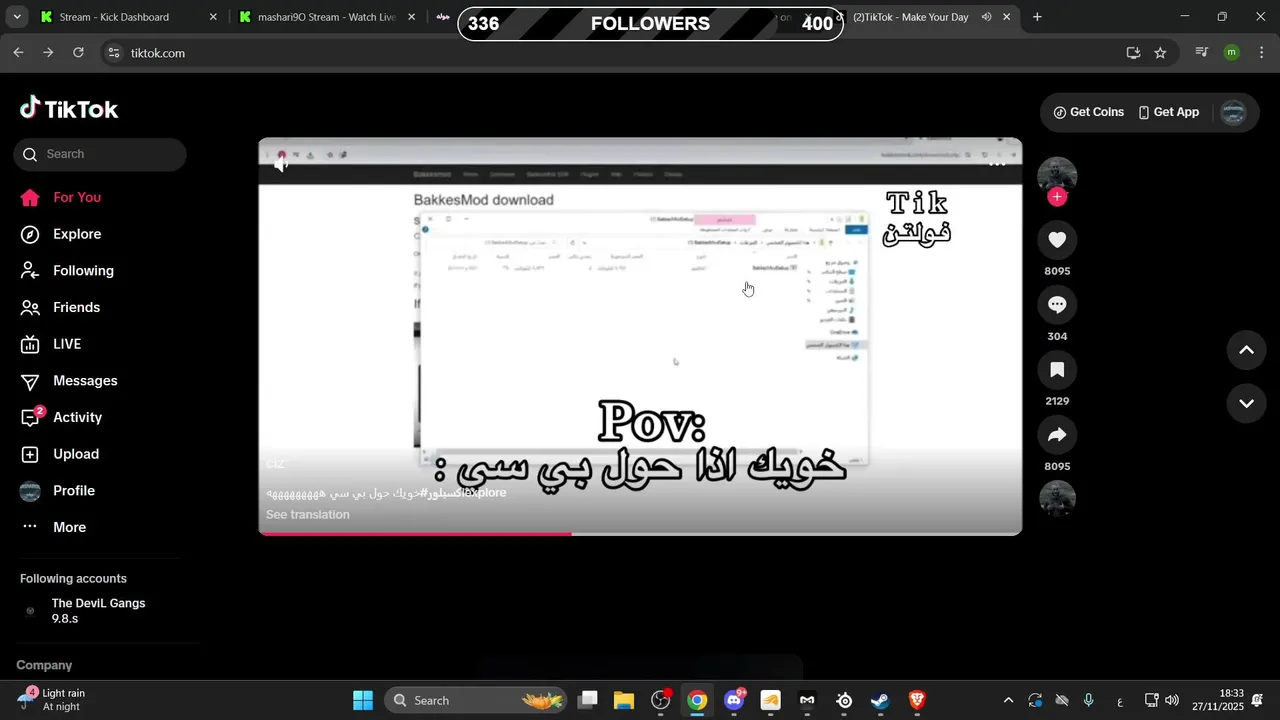The width and height of the screenshot is (1280, 720).
Task: Open Brave browser from the taskbar
Action: coord(917,700)
